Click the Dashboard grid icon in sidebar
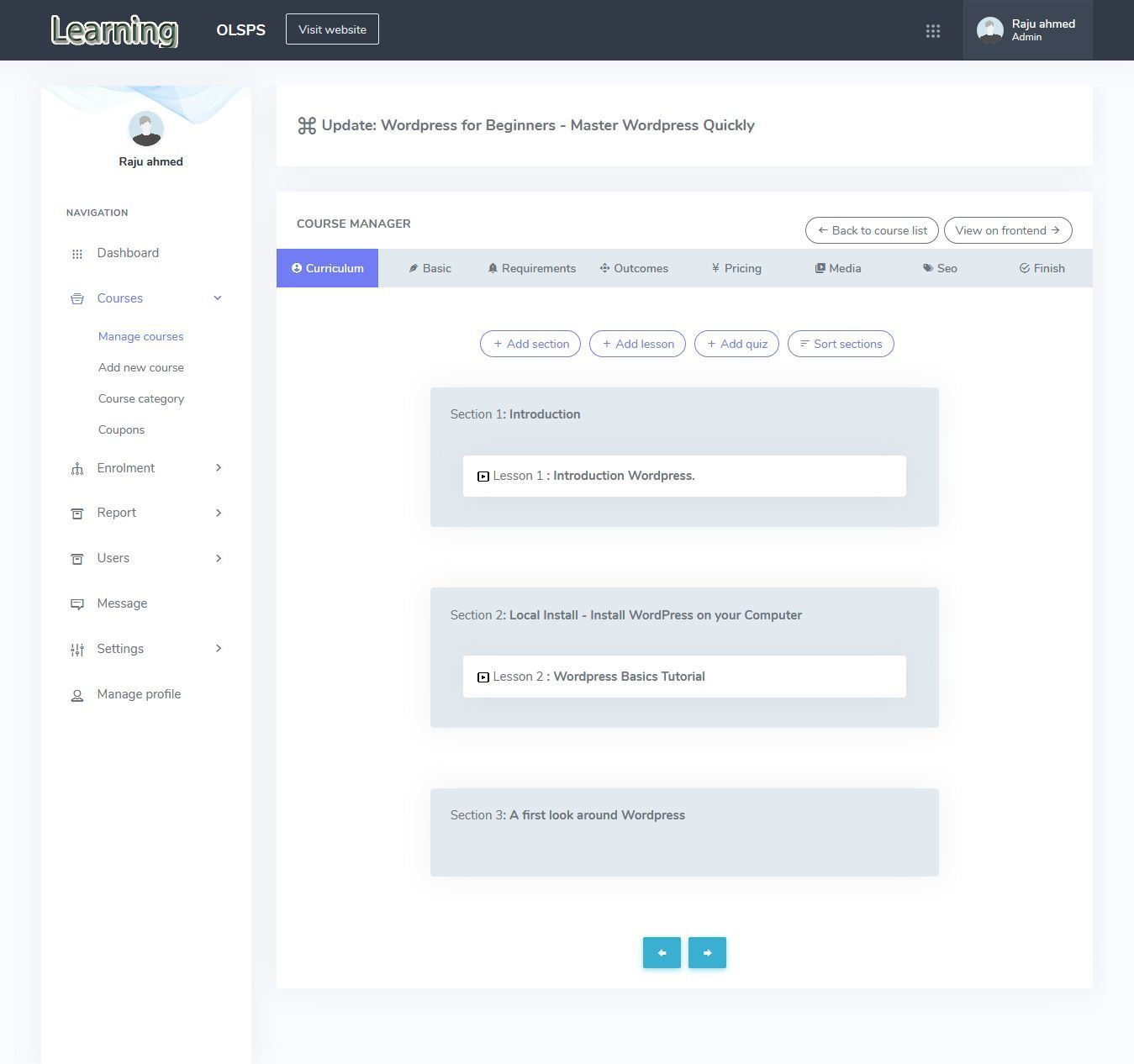 point(77,254)
